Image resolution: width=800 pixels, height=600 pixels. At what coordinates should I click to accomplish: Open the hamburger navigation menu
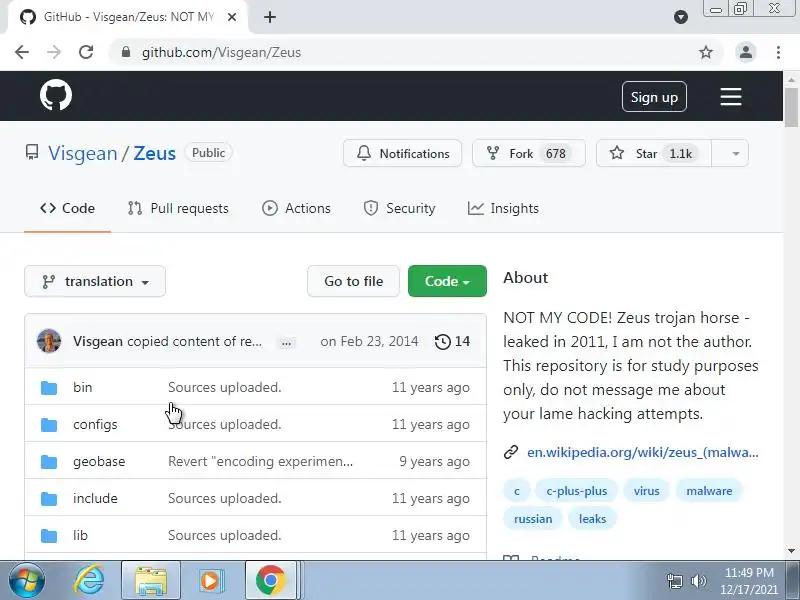tap(731, 96)
